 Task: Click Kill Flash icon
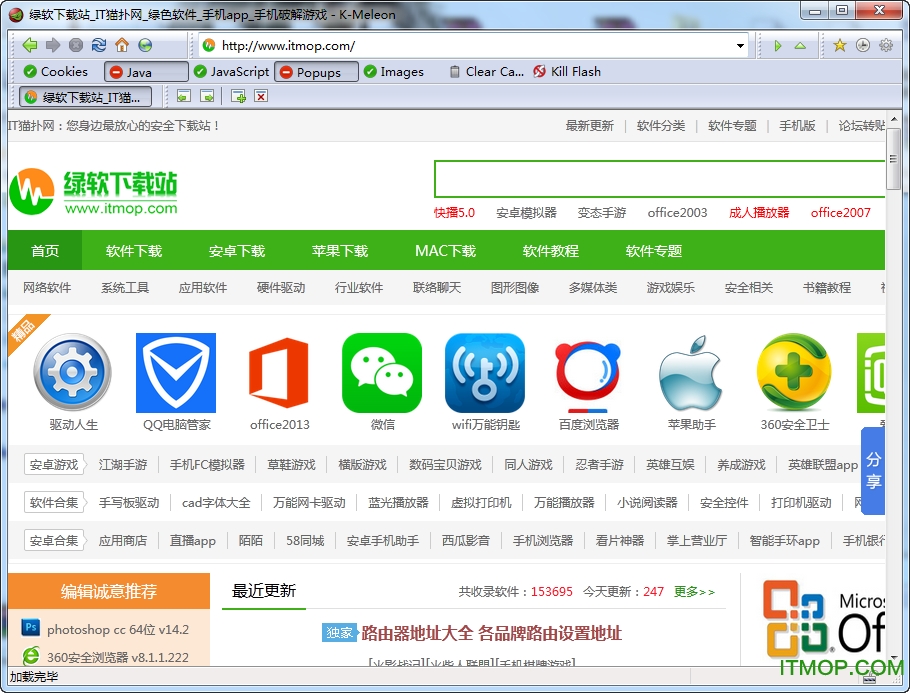(x=539, y=71)
